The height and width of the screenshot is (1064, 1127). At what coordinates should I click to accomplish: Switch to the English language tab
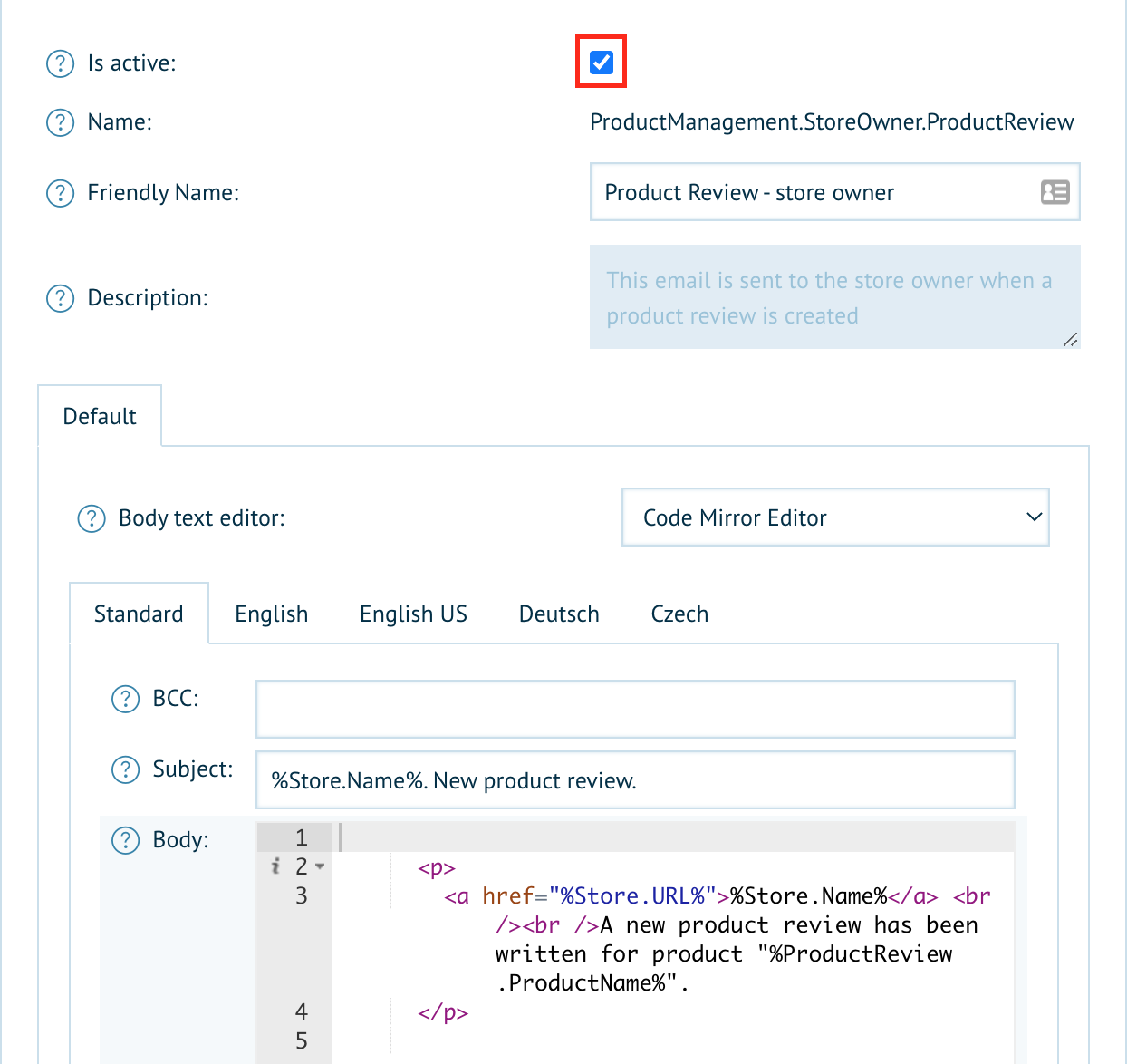pos(271,614)
